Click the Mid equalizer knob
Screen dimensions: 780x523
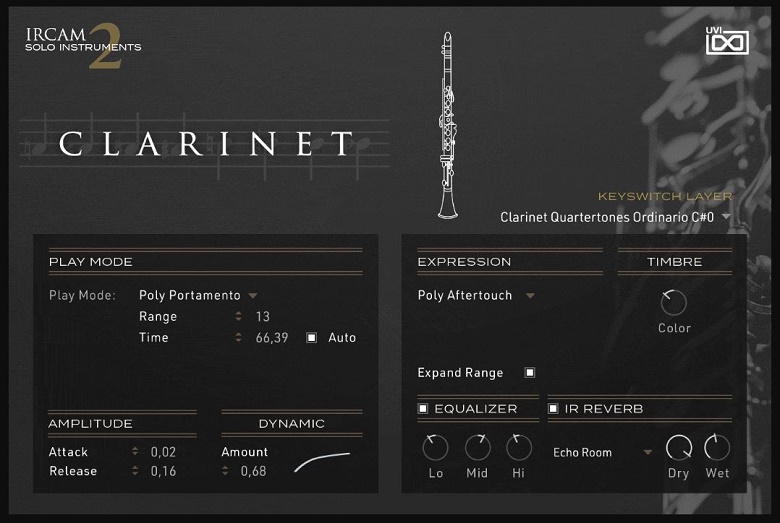(478, 447)
